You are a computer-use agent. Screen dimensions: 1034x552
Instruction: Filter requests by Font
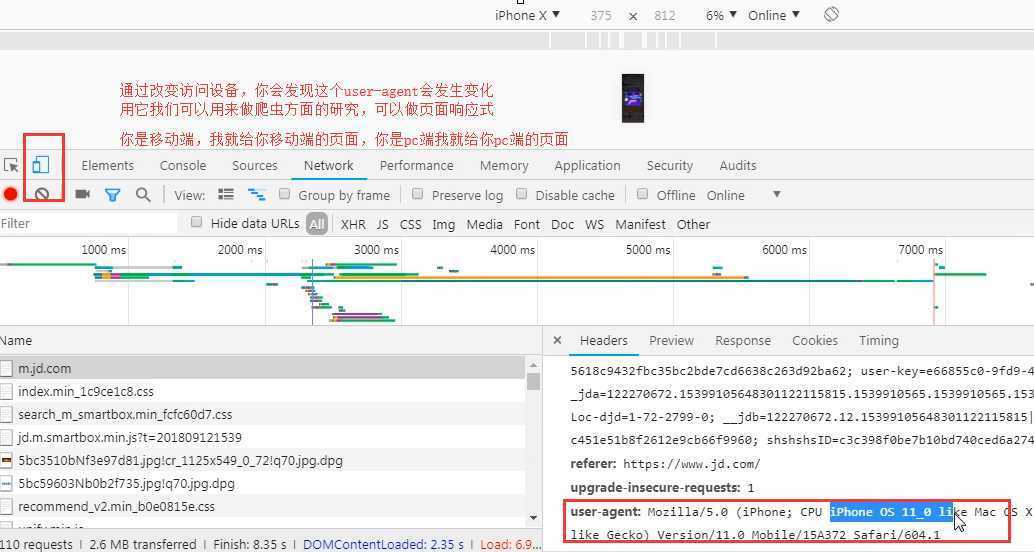tap(526, 224)
